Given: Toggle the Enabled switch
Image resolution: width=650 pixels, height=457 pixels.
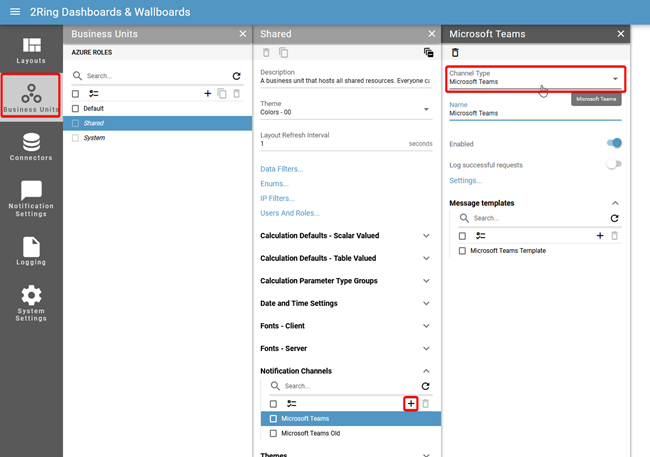Looking at the screenshot, I should (x=614, y=144).
